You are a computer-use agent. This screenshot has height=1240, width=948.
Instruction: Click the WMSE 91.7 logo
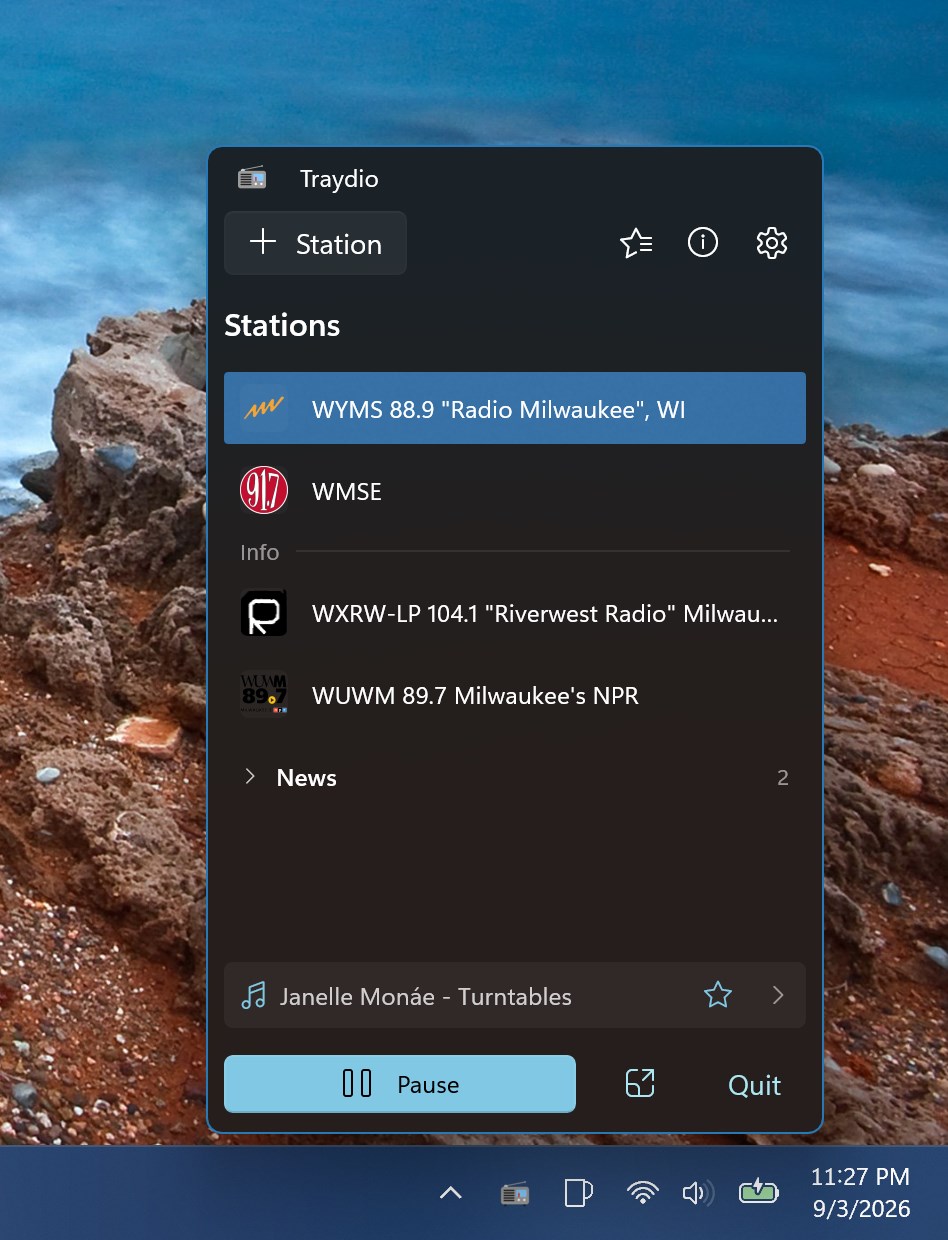click(264, 491)
